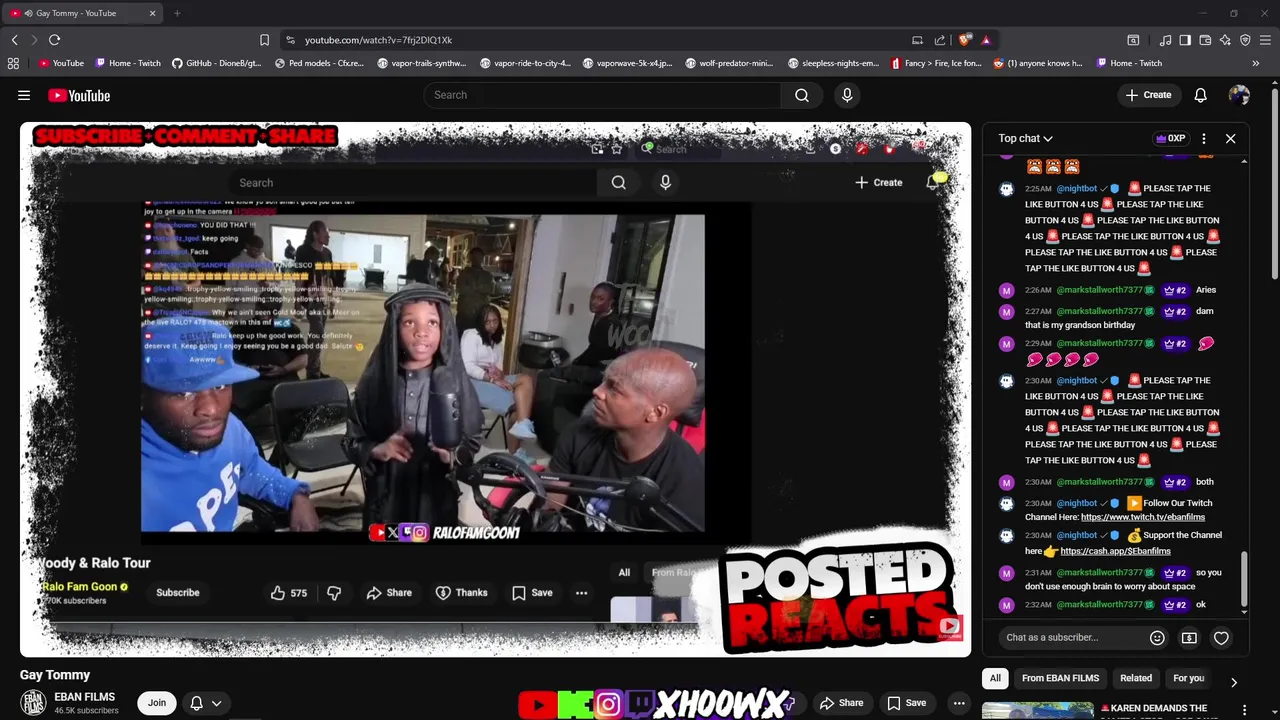Start voice search with microphone icon
This screenshot has height=720, width=1280.
click(x=847, y=95)
